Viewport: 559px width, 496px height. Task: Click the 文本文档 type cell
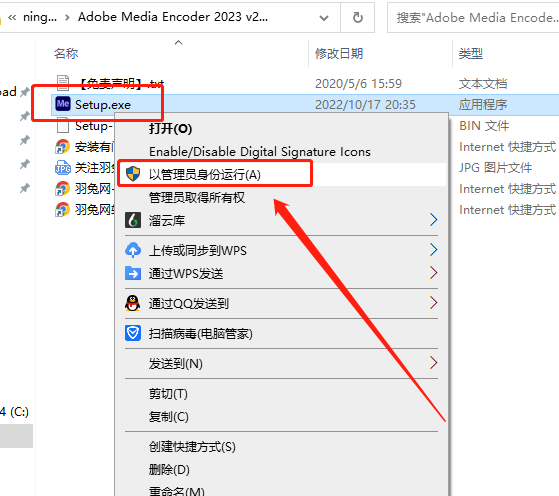483,84
